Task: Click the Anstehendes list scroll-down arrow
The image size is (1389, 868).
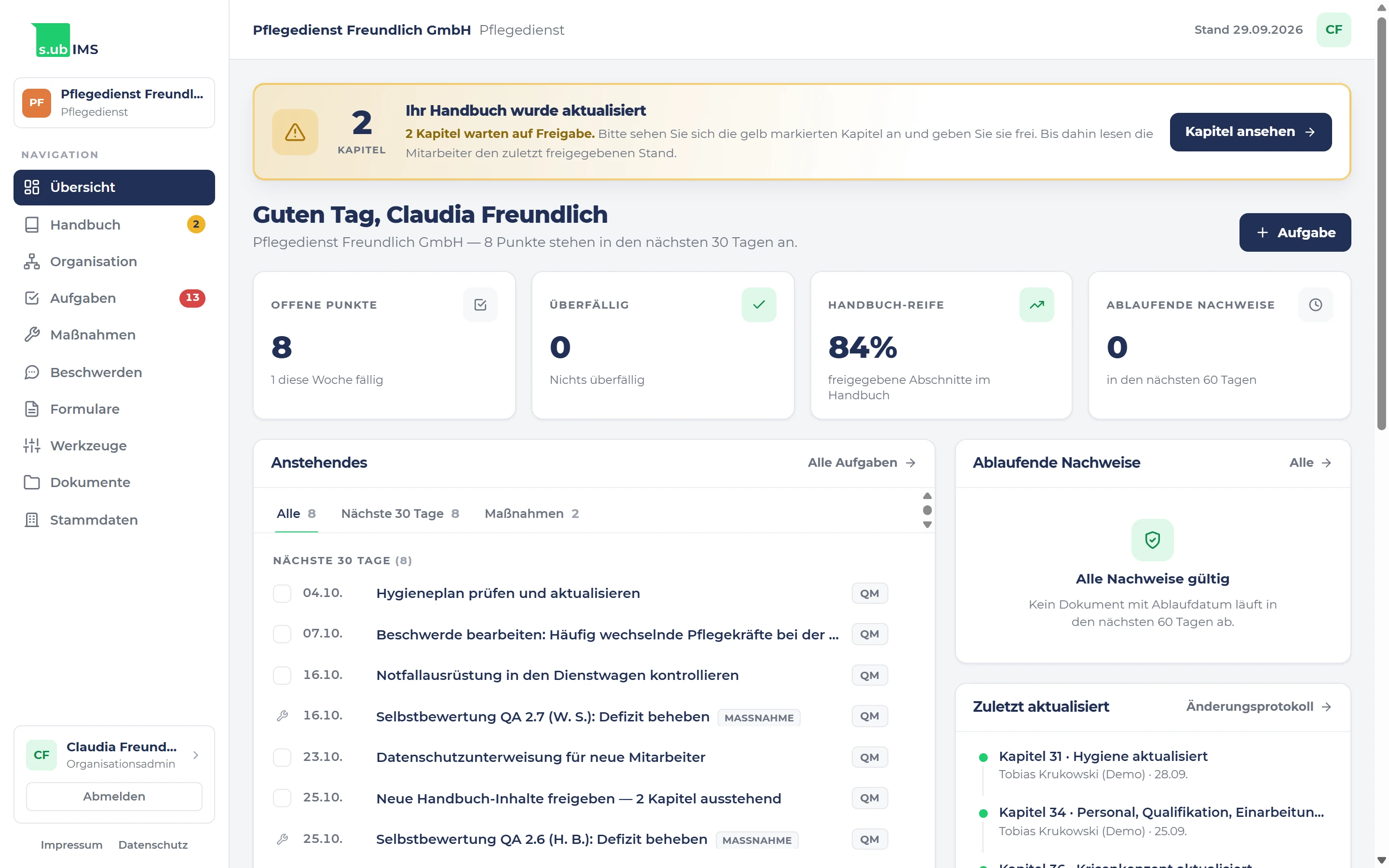Action: (x=927, y=525)
